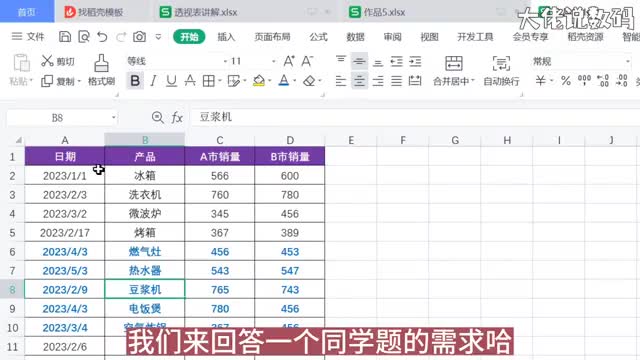Click the Save icon in quick access toolbar
640x360 pixels.
tap(64, 37)
